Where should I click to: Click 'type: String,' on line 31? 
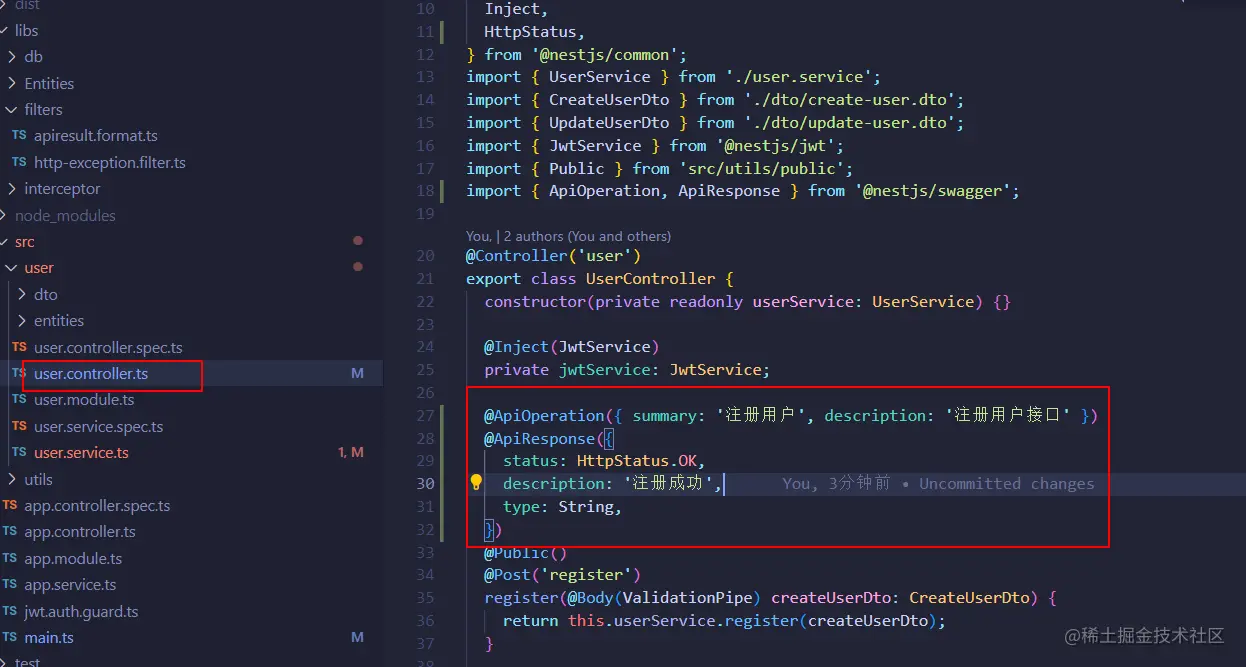point(562,507)
